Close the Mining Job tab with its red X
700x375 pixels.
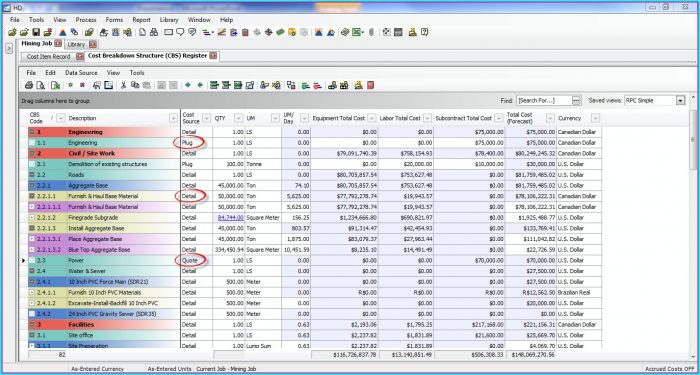58,44
